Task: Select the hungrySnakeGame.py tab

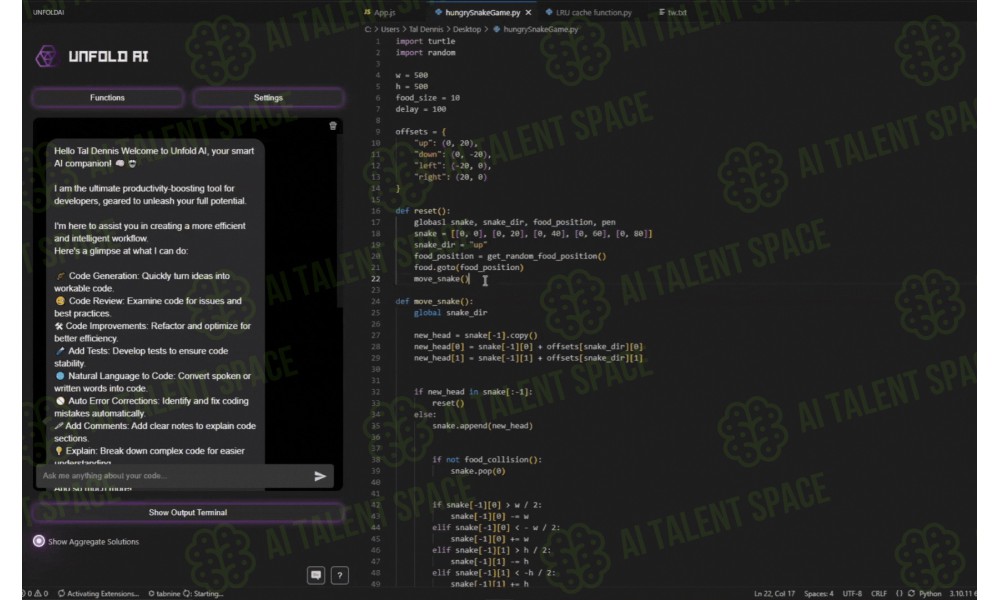Action: [482, 12]
